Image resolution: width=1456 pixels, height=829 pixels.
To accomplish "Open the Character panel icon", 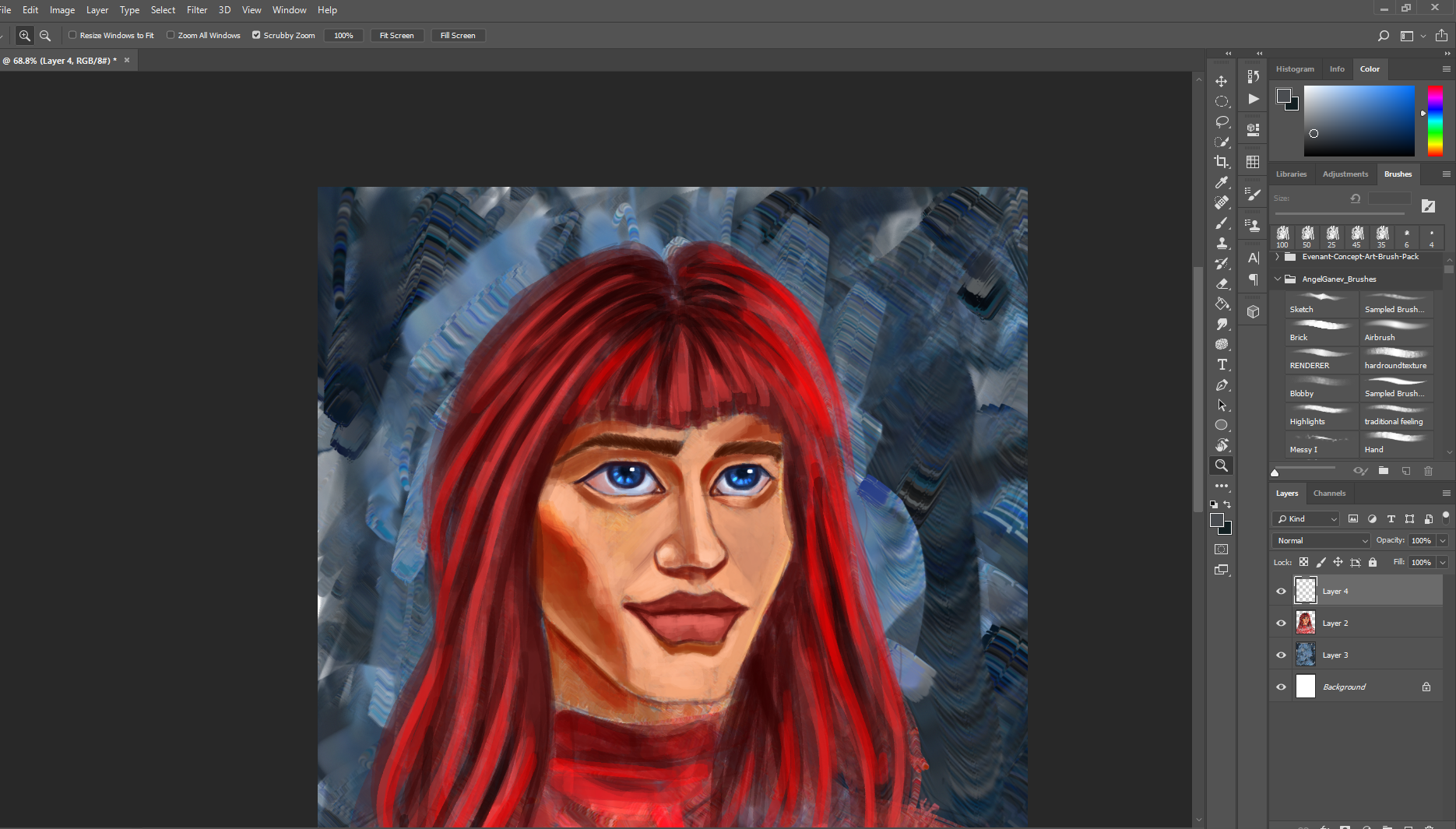I will [1253, 258].
